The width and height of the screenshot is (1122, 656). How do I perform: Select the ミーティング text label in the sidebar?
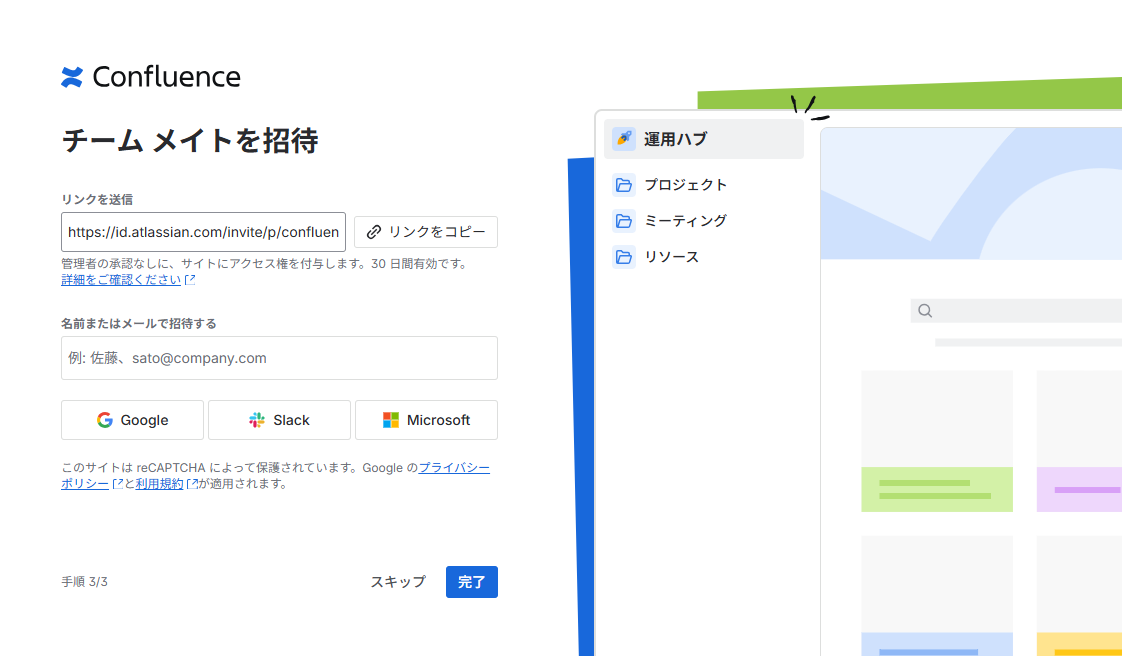685,221
